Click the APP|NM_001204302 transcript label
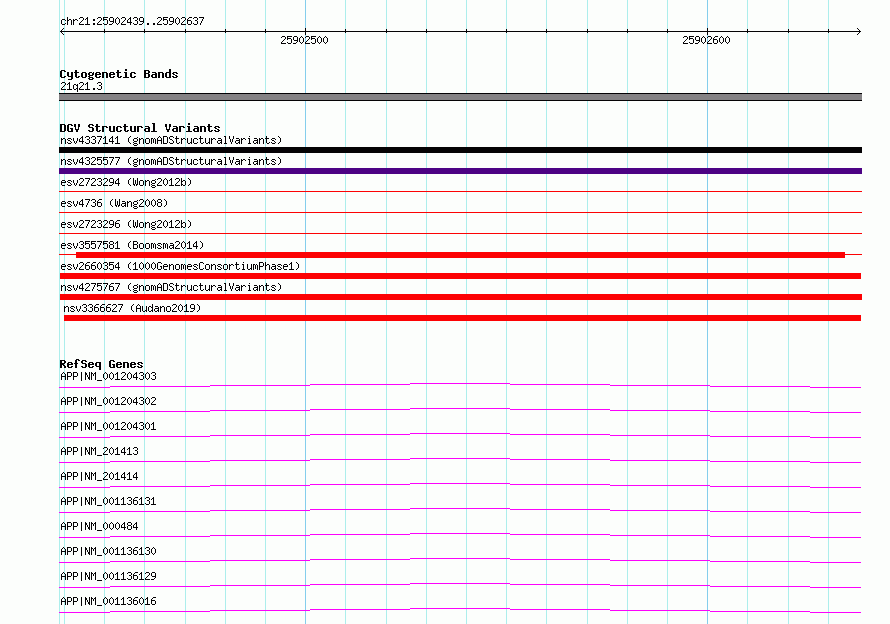Screen dimensions: 890x624 pos(108,401)
